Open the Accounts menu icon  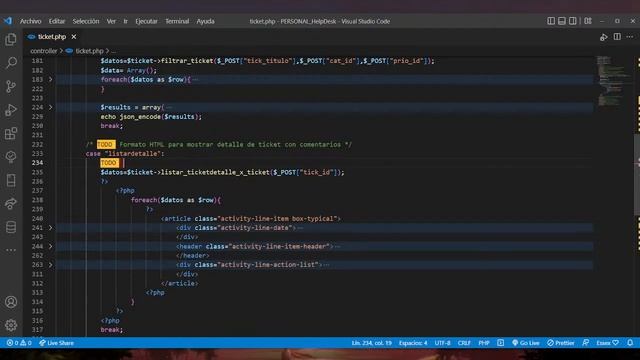[x=11, y=302]
